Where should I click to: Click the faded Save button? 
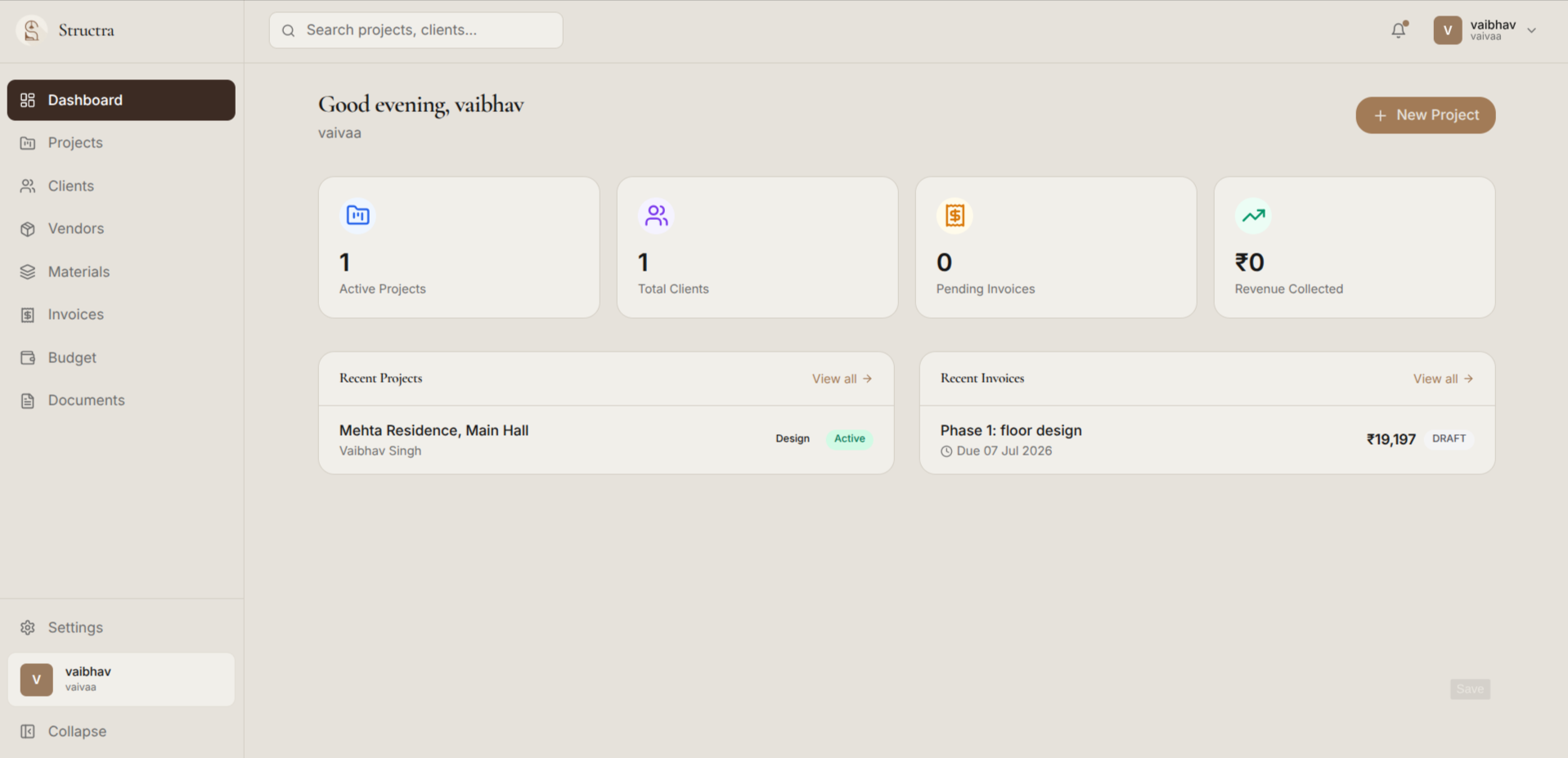coord(1470,688)
